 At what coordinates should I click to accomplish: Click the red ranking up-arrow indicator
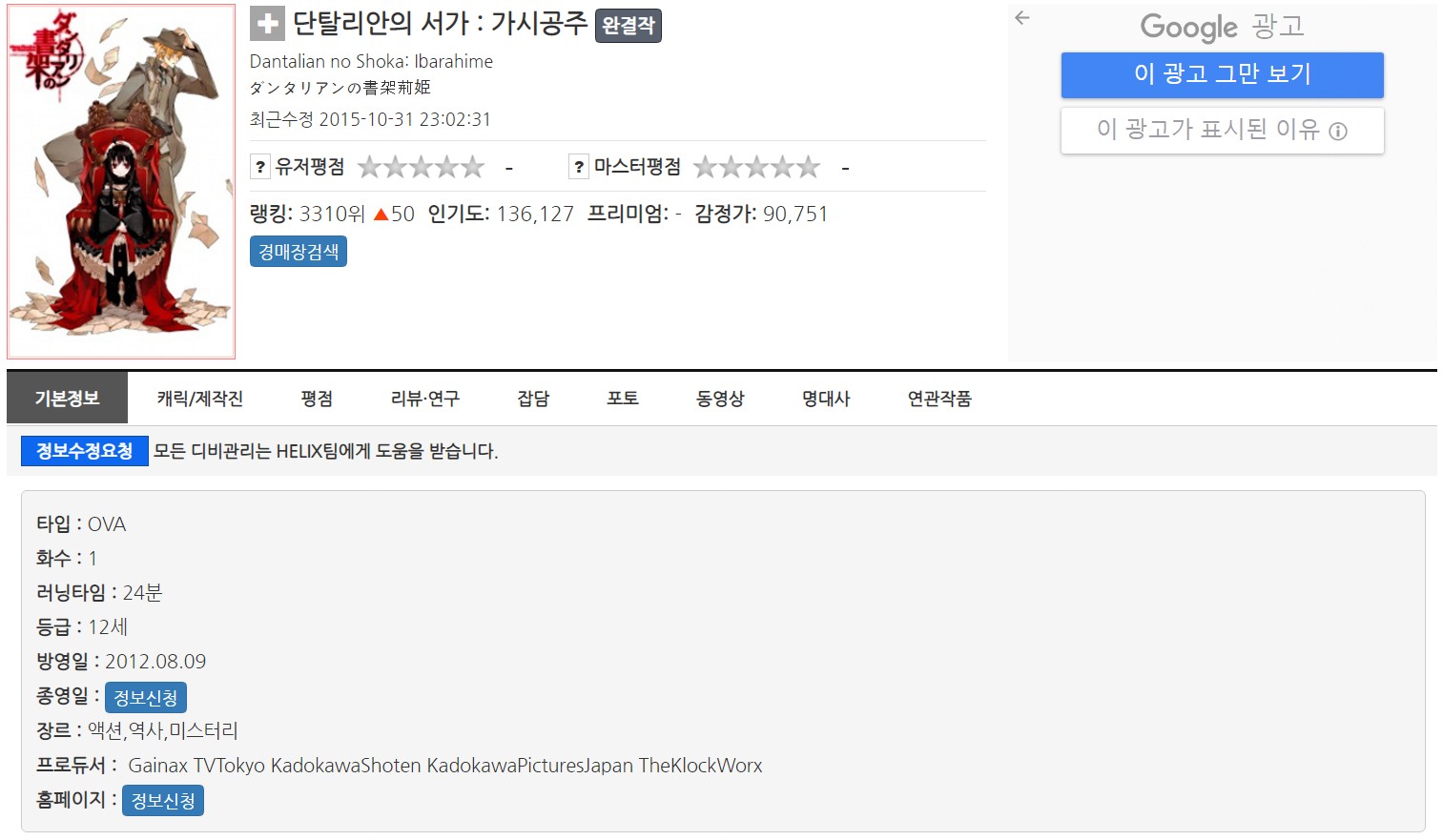point(381,215)
